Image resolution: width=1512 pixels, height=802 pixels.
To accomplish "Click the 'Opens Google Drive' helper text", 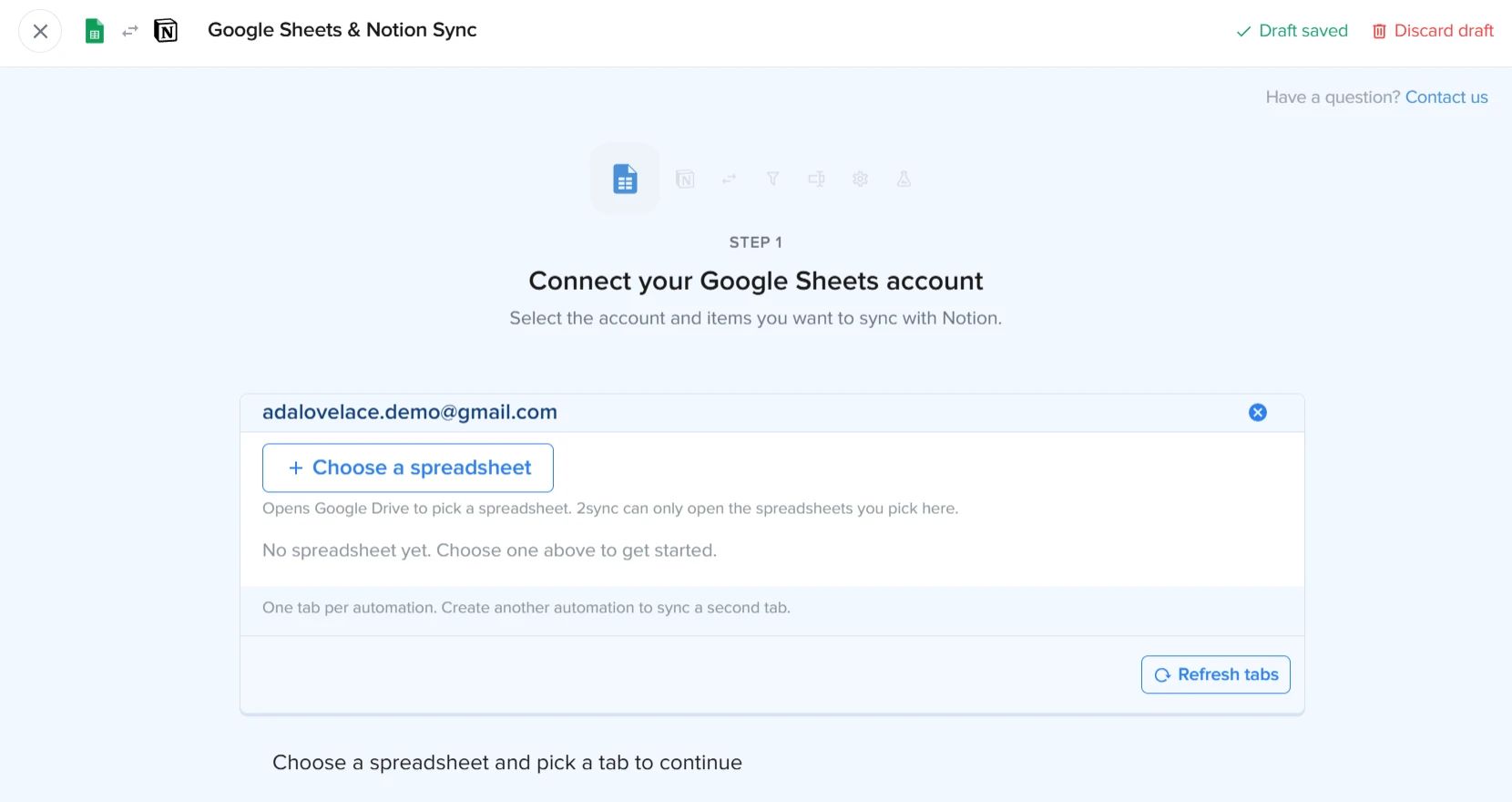I will click(610, 509).
